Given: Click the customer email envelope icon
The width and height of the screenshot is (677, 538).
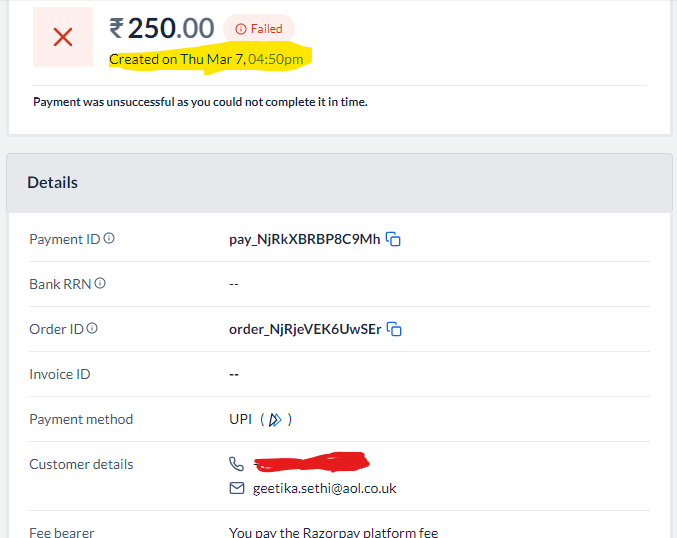Looking at the screenshot, I should click(237, 488).
